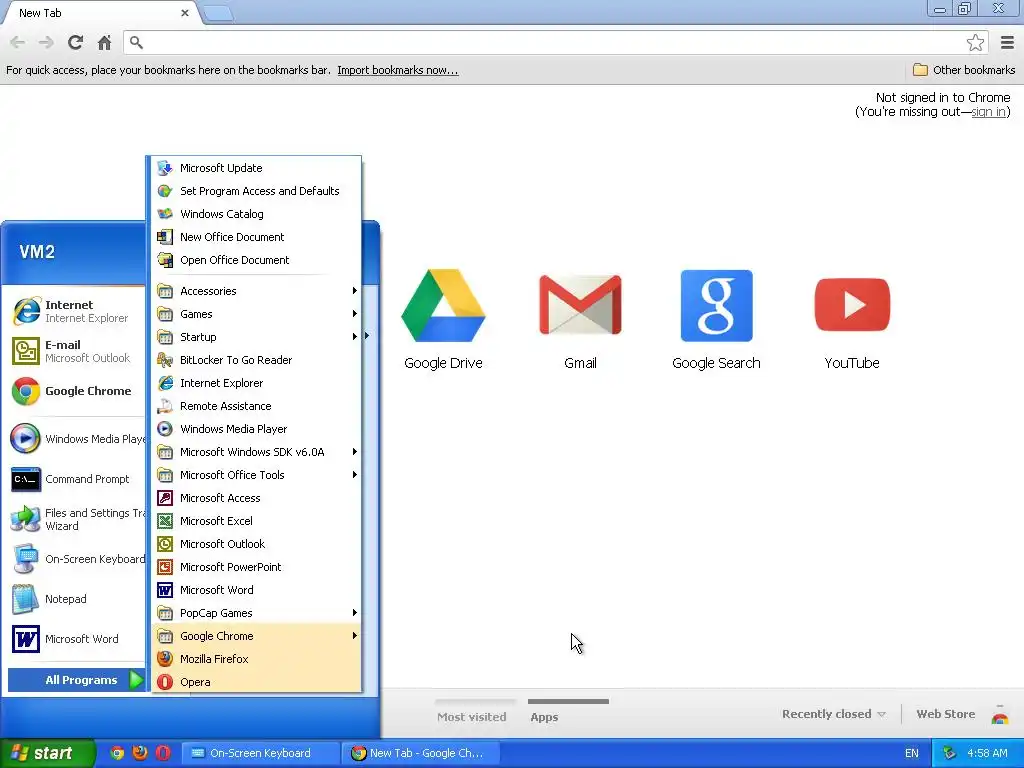Image resolution: width=1024 pixels, height=768 pixels.
Task: Launch Opera from the quick launch icon
Action: [163, 753]
